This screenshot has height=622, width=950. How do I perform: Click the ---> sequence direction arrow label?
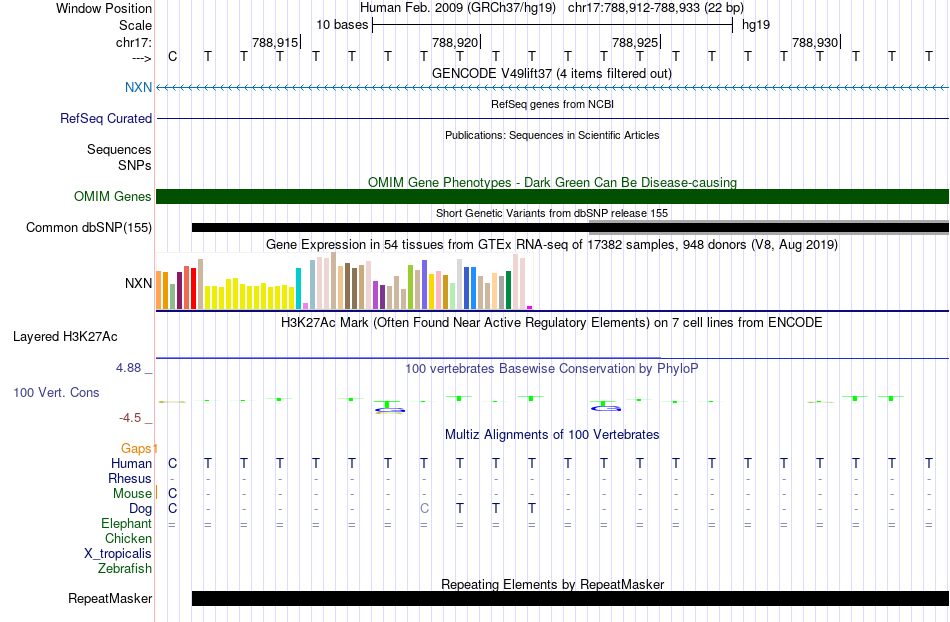(141, 58)
